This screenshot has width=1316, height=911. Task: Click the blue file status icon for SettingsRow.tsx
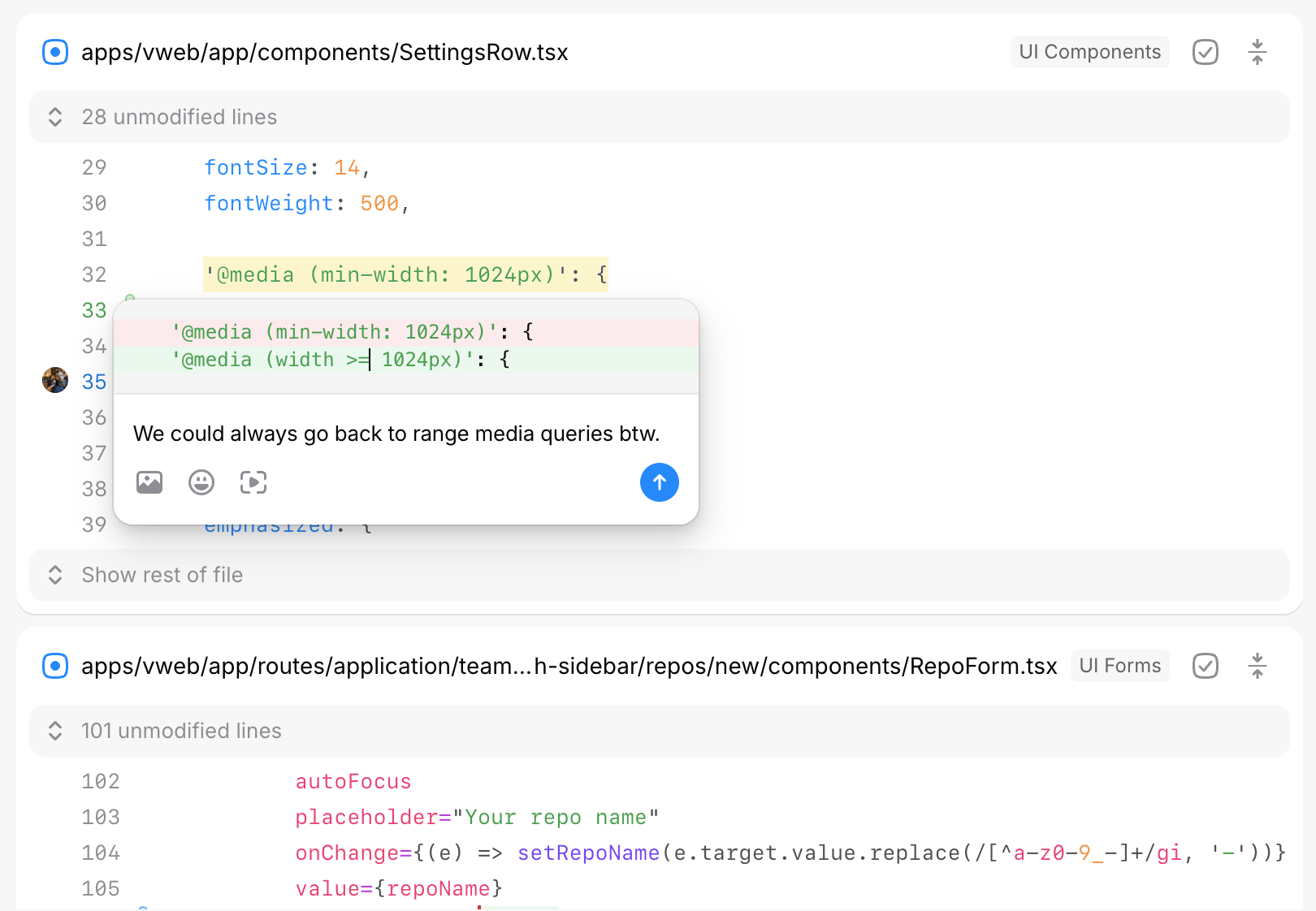pyautogui.click(x=55, y=52)
